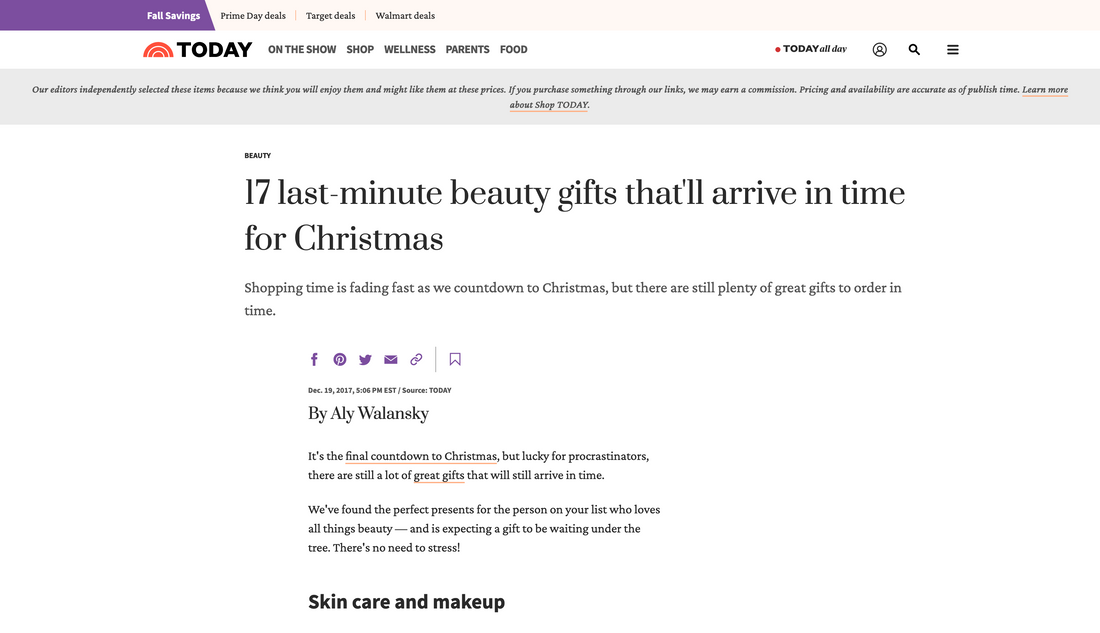
Task: Open the Food section
Action: point(514,49)
